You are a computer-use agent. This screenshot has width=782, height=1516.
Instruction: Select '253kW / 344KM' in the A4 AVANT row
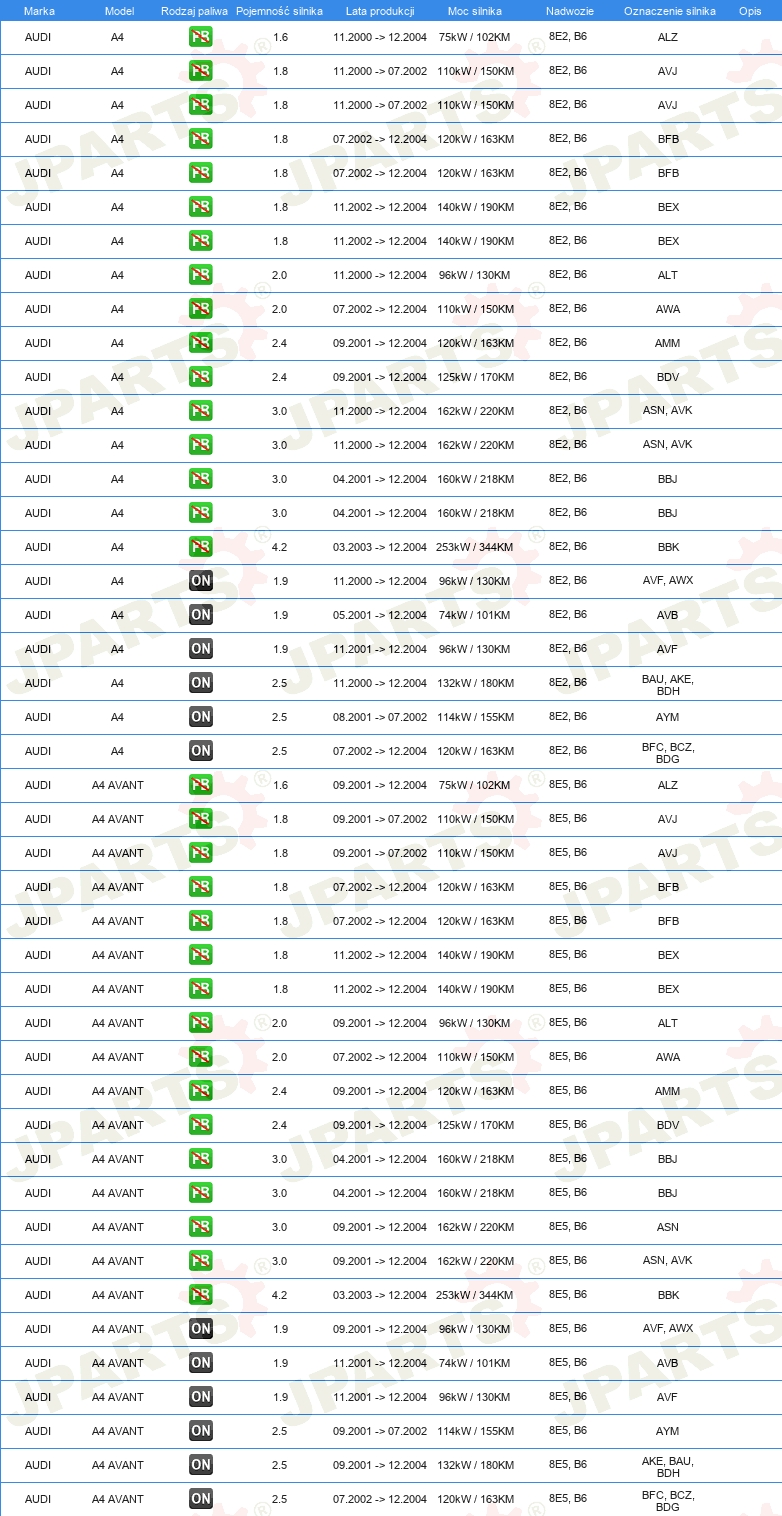475,1296
